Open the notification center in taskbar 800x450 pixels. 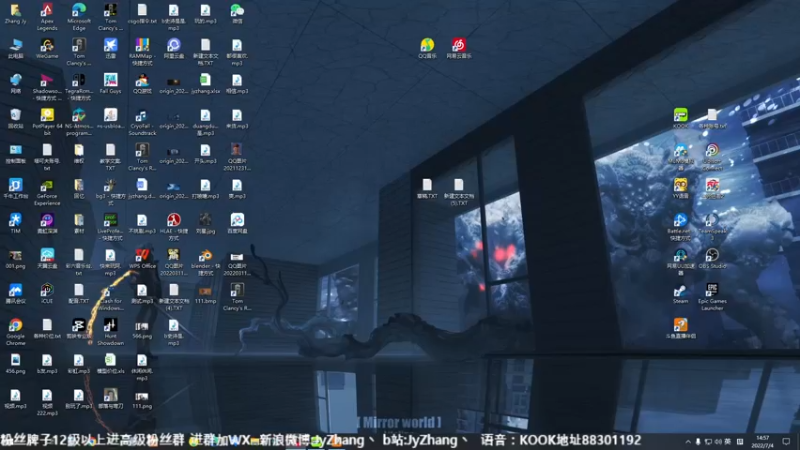click(x=786, y=441)
